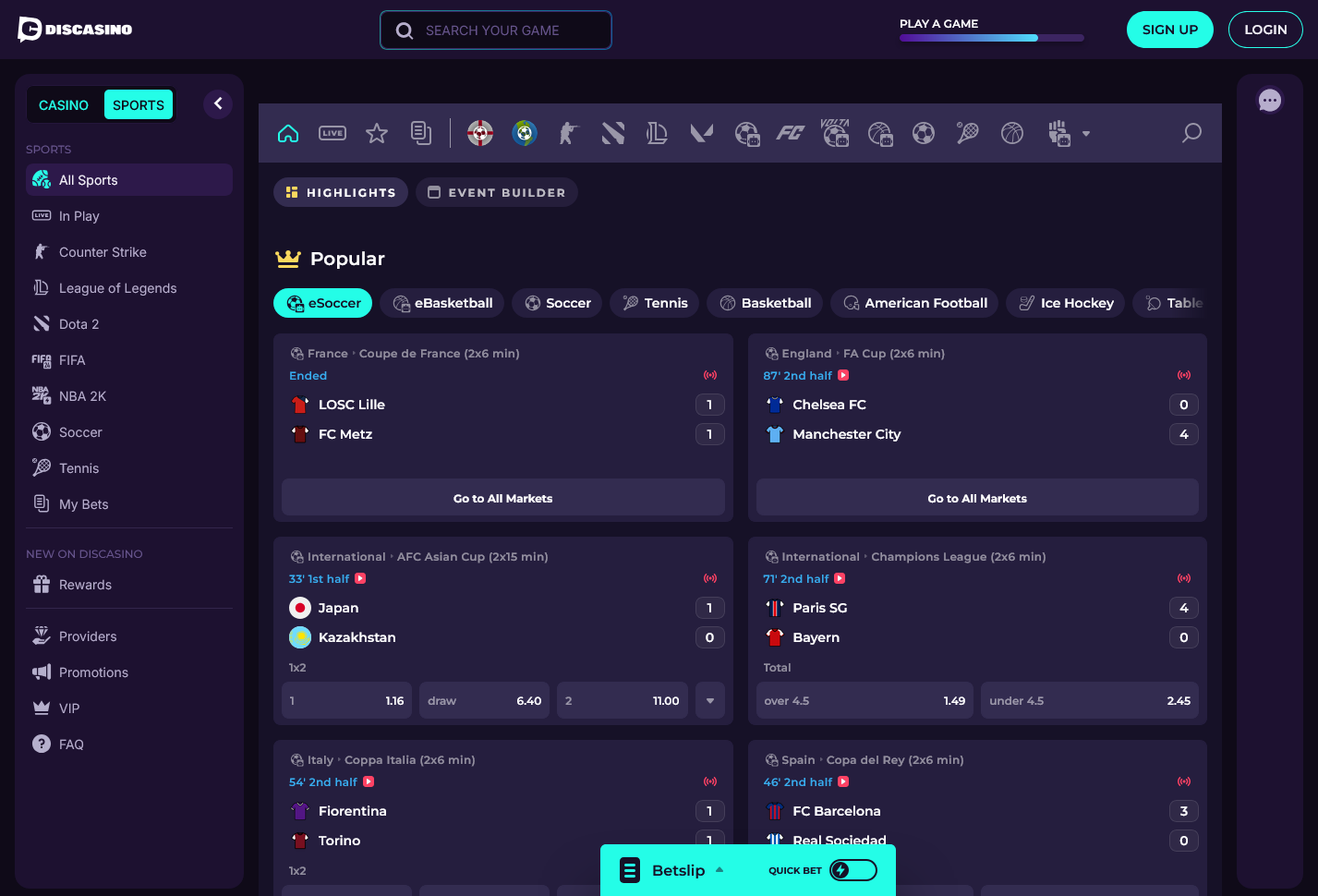This screenshot has height=896, width=1318.
Task: Select the Valorant icon in toolbar
Action: coord(702,133)
